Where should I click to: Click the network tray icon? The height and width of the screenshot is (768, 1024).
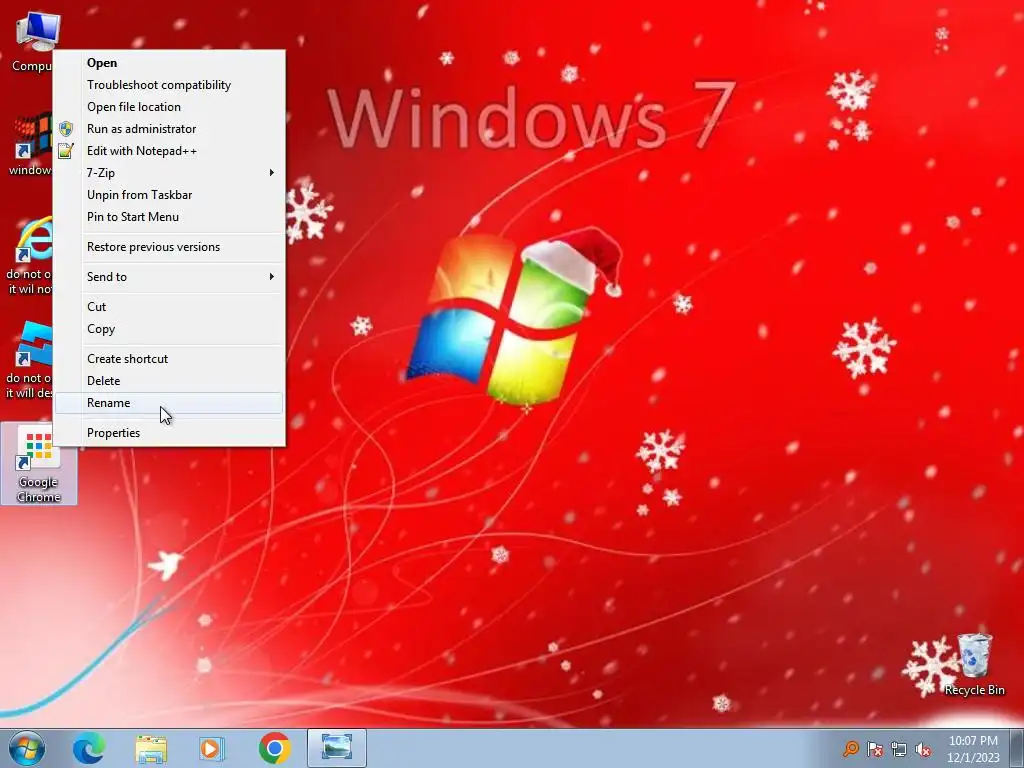pyautogui.click(x=899, y=749)
